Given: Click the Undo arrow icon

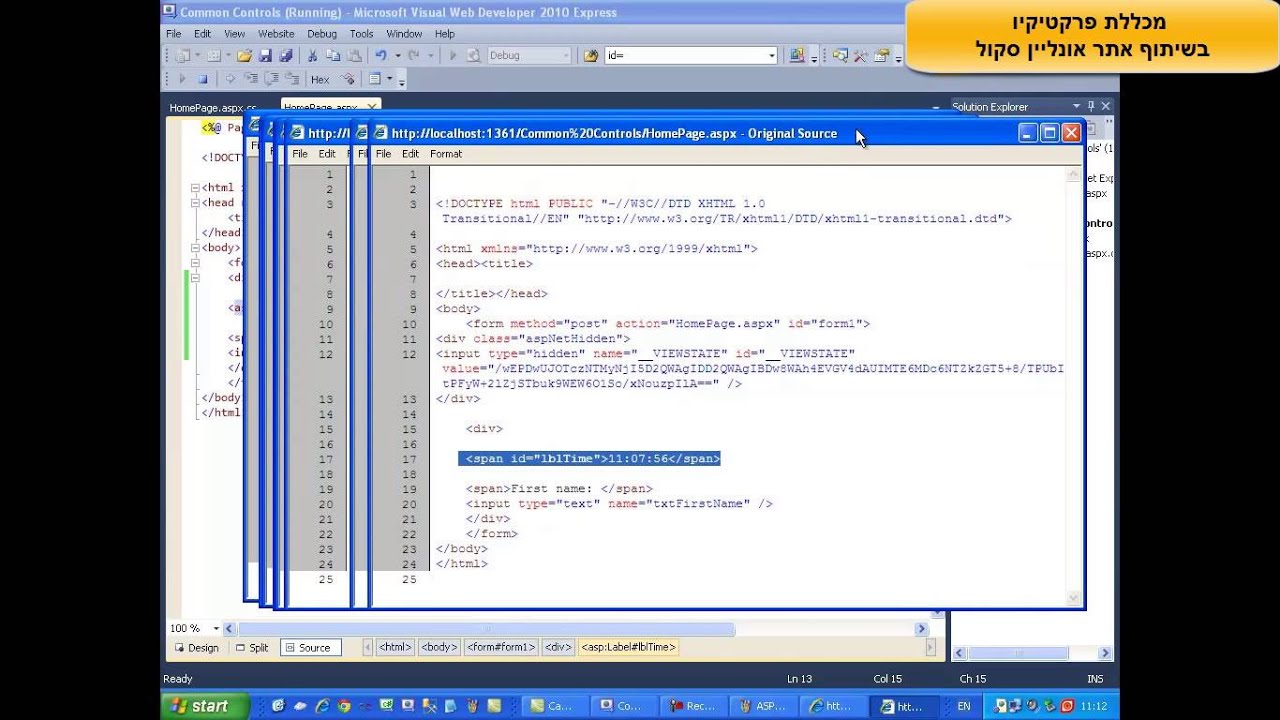Looking at the screenshot, I should coord(380,56).
